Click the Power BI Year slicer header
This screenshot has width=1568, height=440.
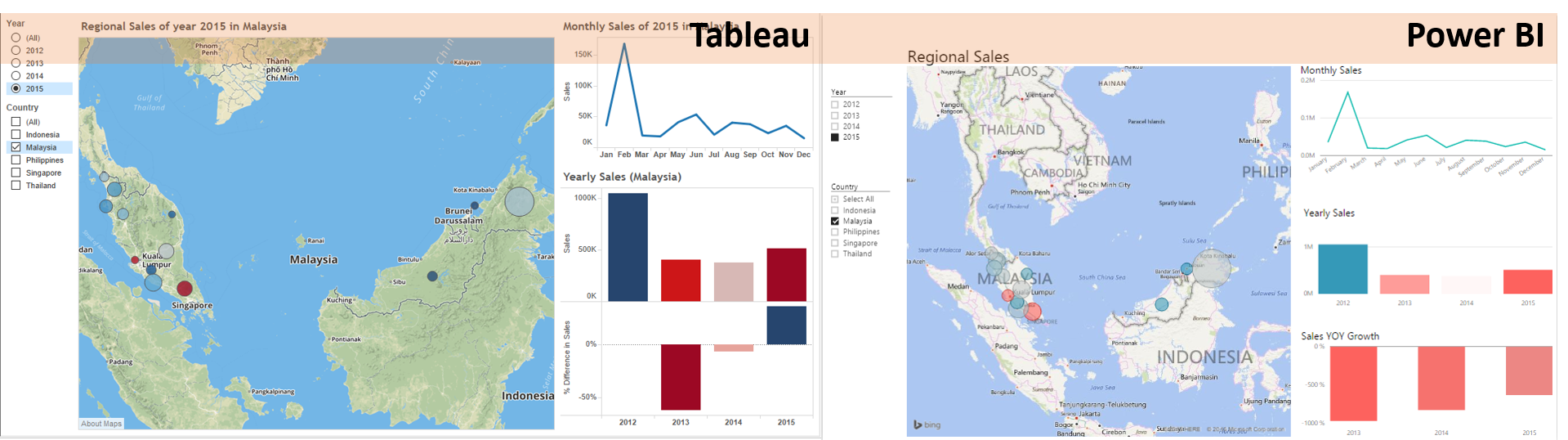point(838,92)
